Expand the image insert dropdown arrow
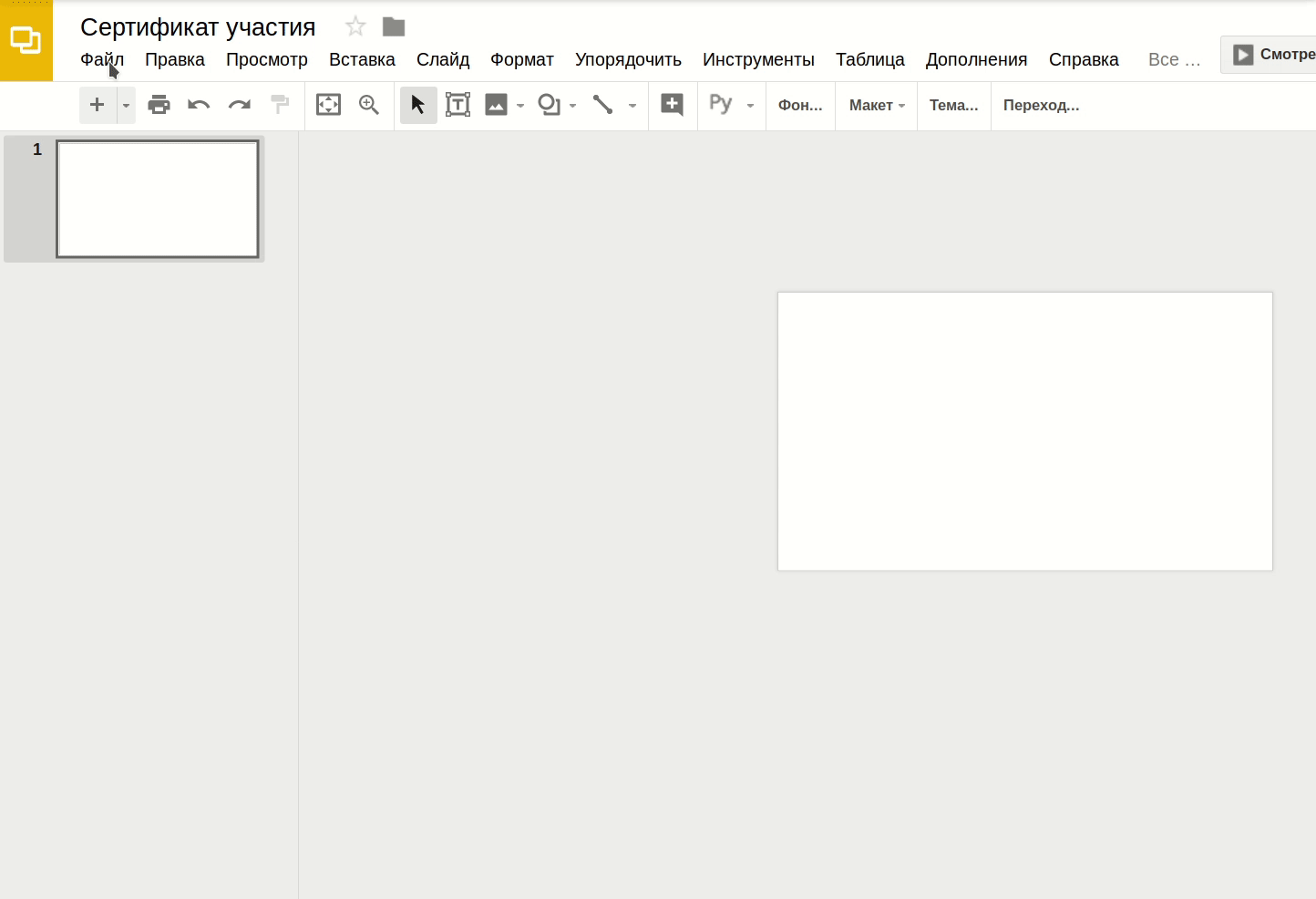This screenshot has width=1316, height=899. pyautogui.click(x=520, y=106)
